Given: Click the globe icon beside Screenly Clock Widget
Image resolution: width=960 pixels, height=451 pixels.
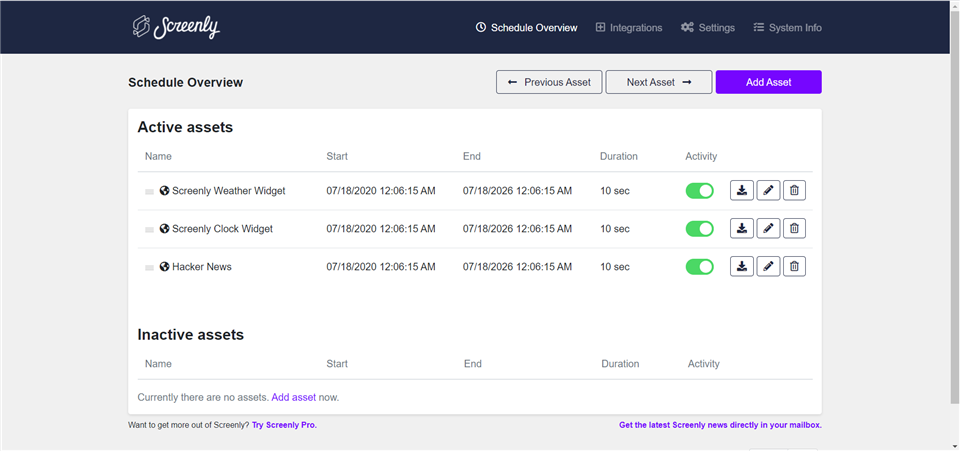Looking at the screenshot, I should tap(164, 228).
